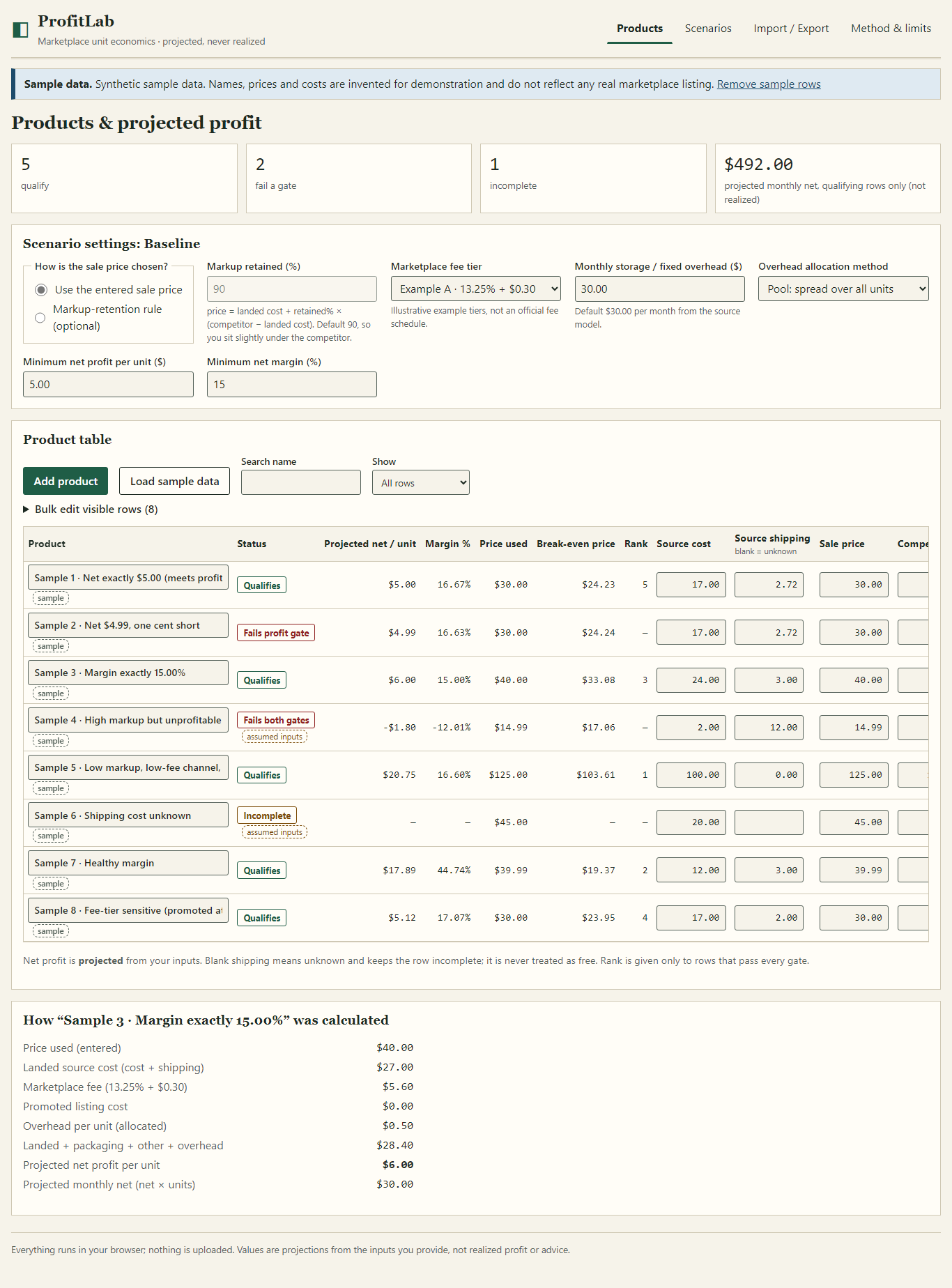
Task: Click the Monthly storage overhead input
Action: [659, 289]
